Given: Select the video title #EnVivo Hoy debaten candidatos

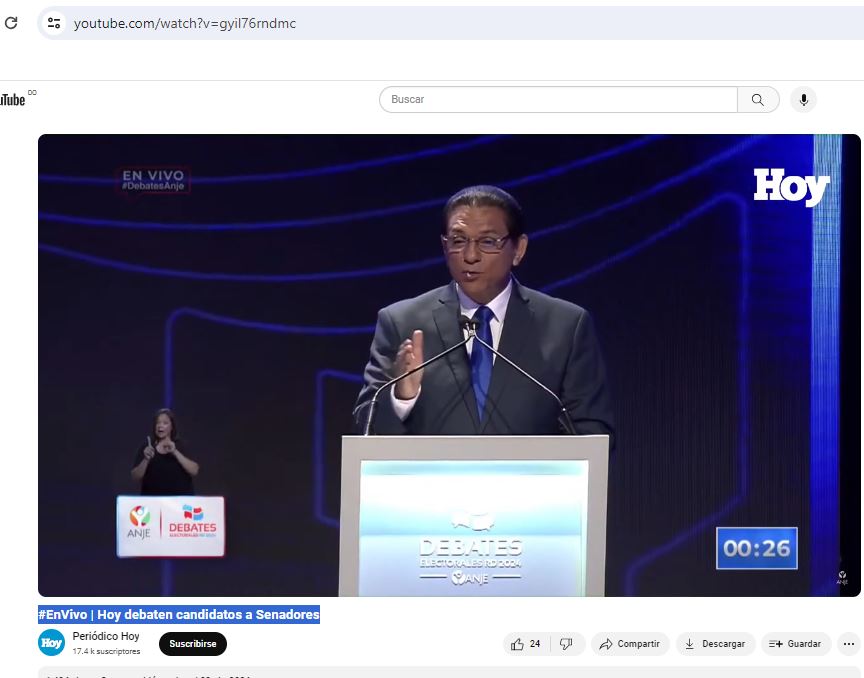Looking at the screenshot, I should [179, 614].
